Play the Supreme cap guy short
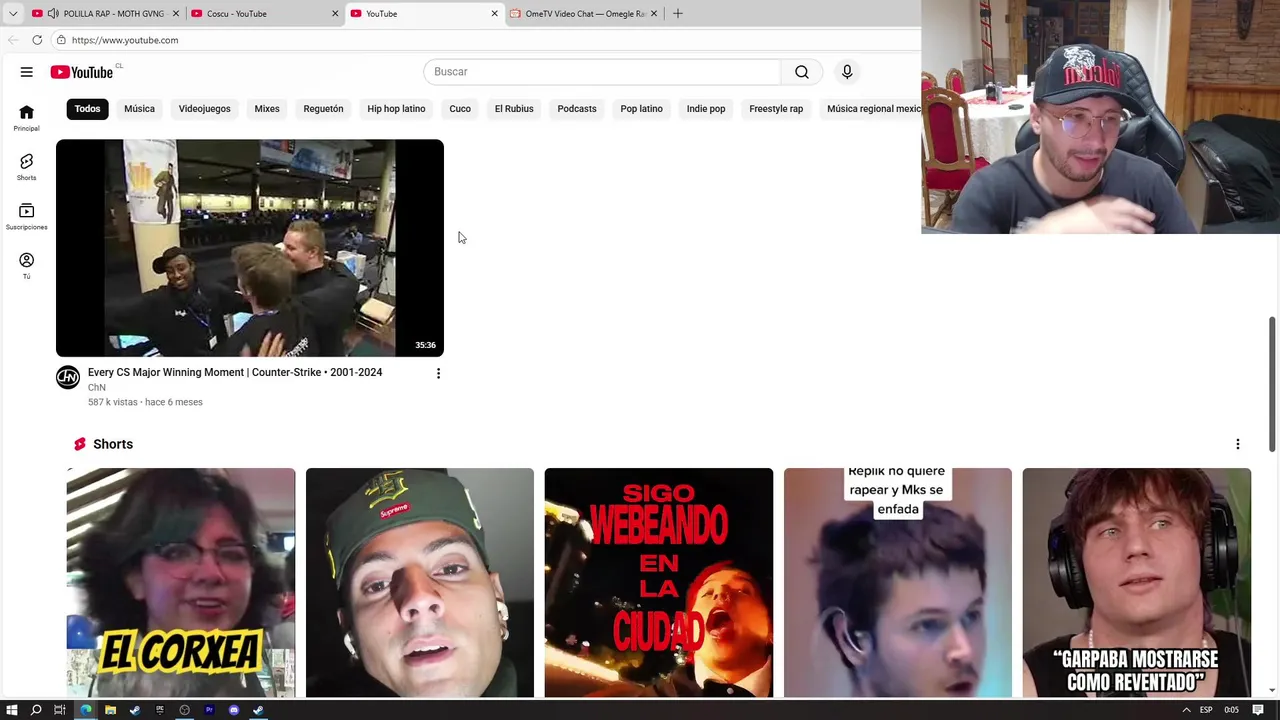Image resolution: width=1280 pixels, height=720 pixels. pyautogui.click(x=420, y=582)
